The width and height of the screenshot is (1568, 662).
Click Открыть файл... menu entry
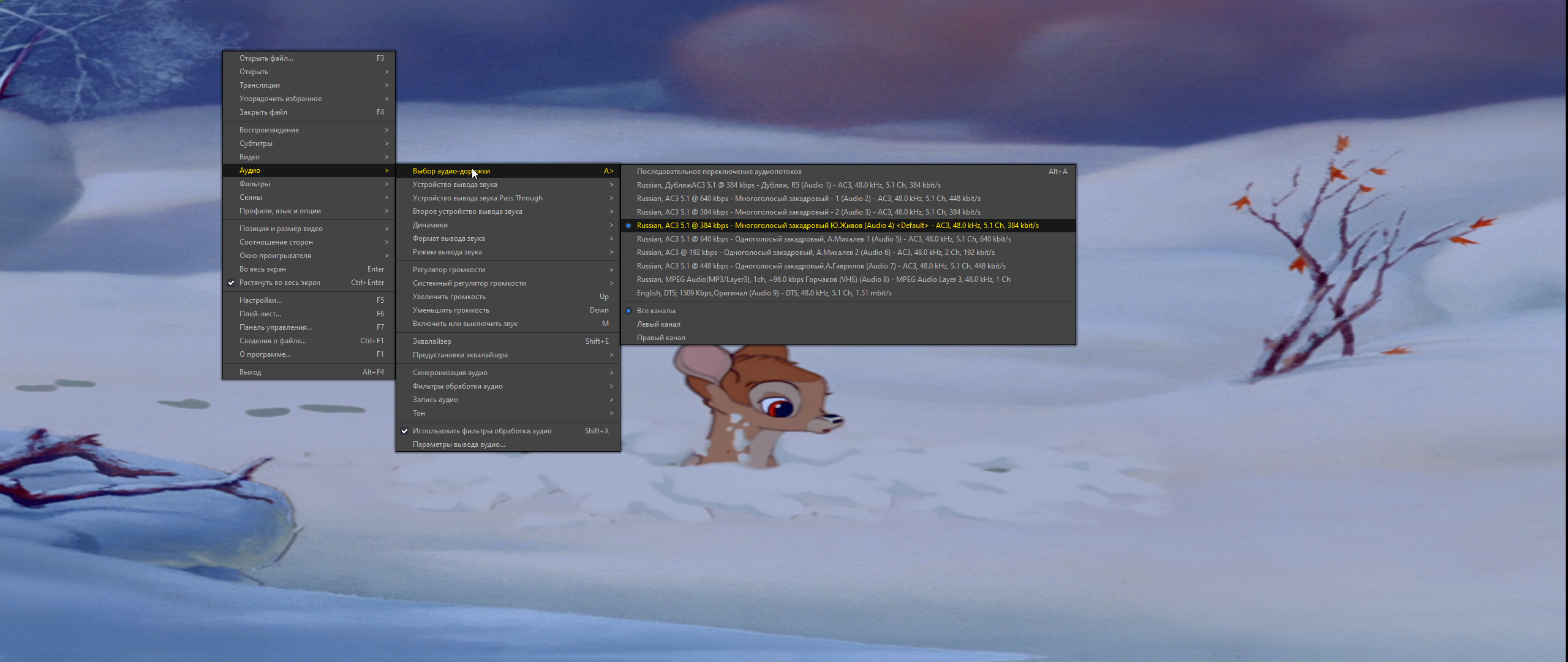(266, 58)
